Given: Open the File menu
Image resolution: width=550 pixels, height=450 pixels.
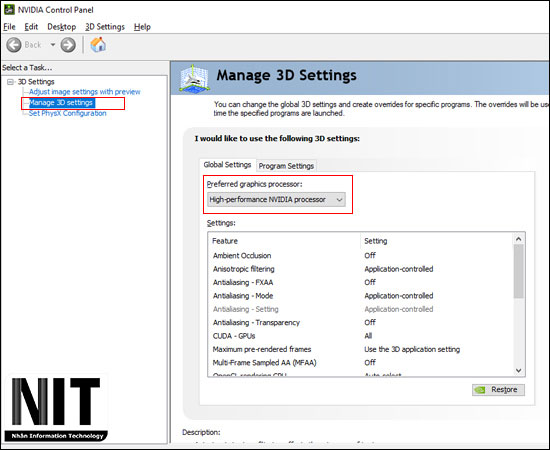Looking at the screenshot, I should coord(9,27).
